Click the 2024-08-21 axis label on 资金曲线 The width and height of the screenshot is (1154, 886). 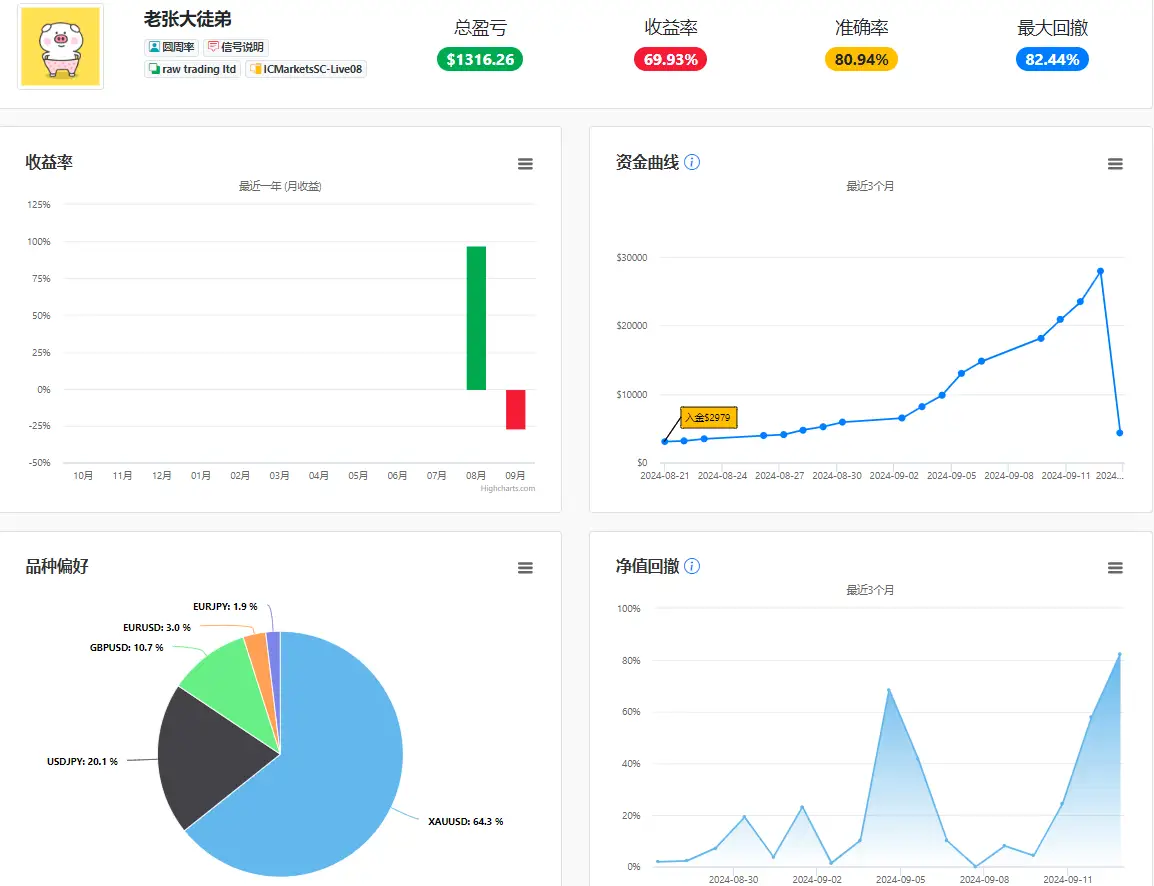665,475
